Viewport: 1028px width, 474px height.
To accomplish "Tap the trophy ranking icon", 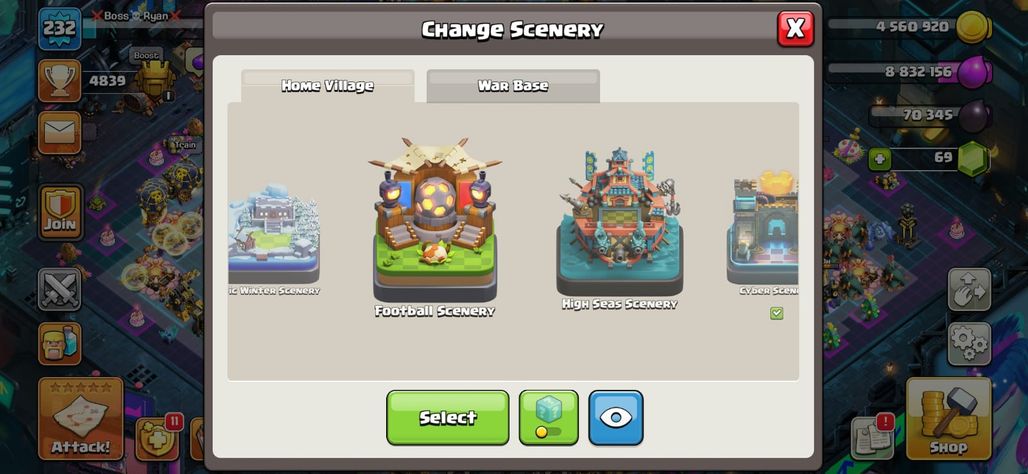I will tap(60, 81).
